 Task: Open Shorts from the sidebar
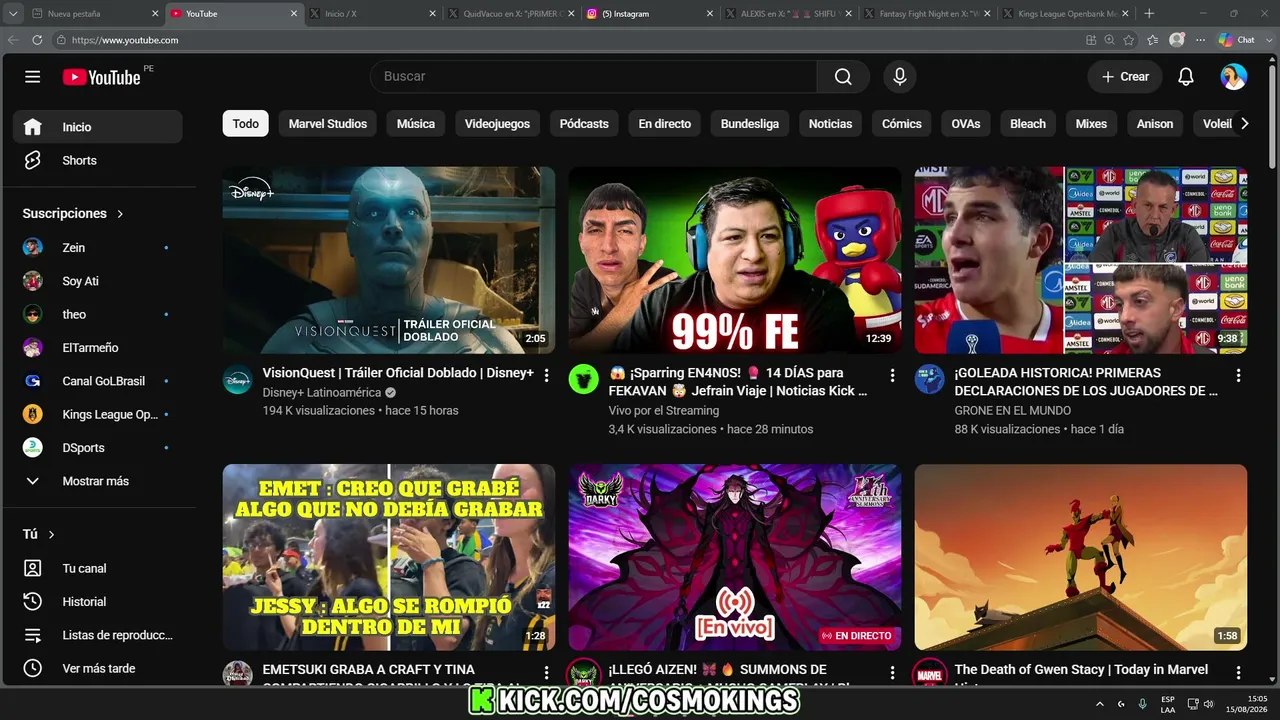[98, 160]
